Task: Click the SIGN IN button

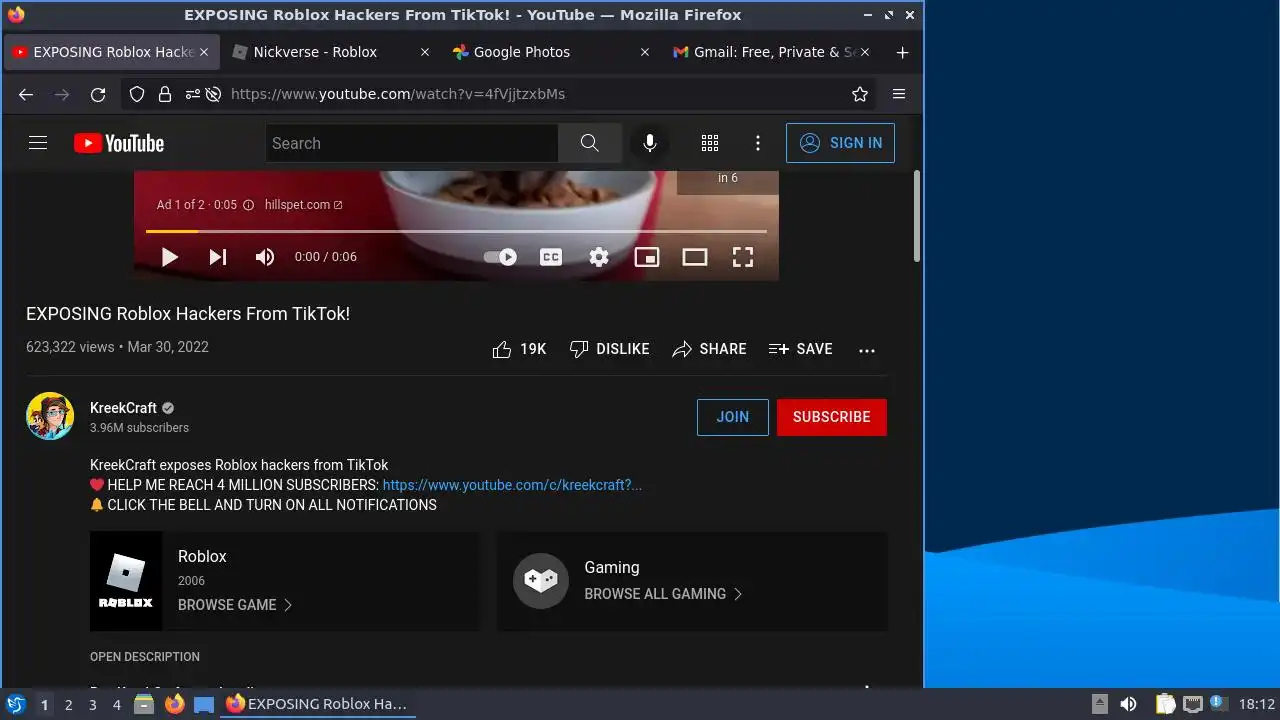Action: (x=840, y=143)
